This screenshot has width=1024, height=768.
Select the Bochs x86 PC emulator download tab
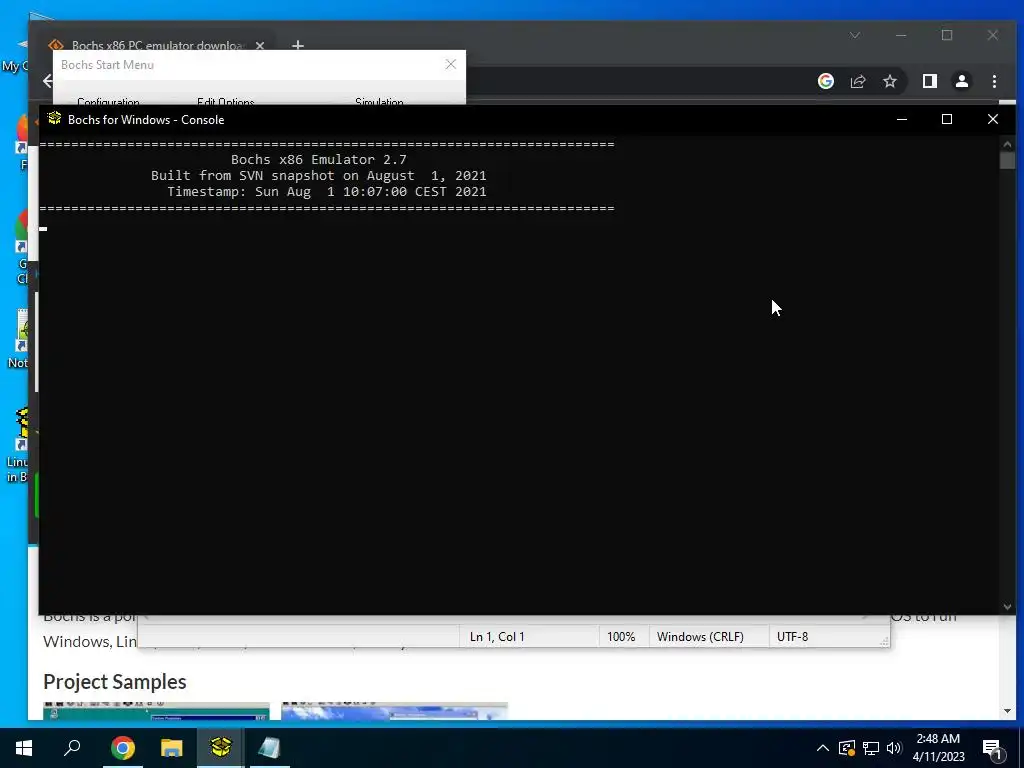coord(157,46)
